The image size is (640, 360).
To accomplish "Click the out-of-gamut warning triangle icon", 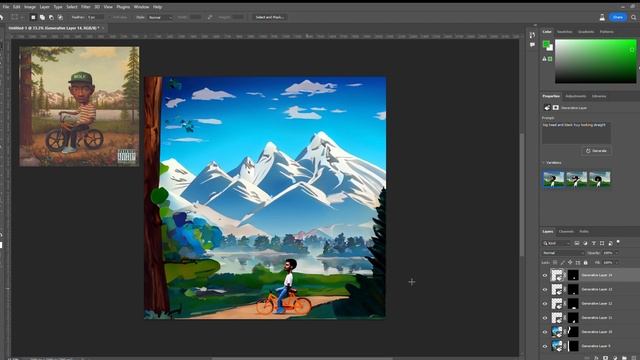I will pos(544,59).
